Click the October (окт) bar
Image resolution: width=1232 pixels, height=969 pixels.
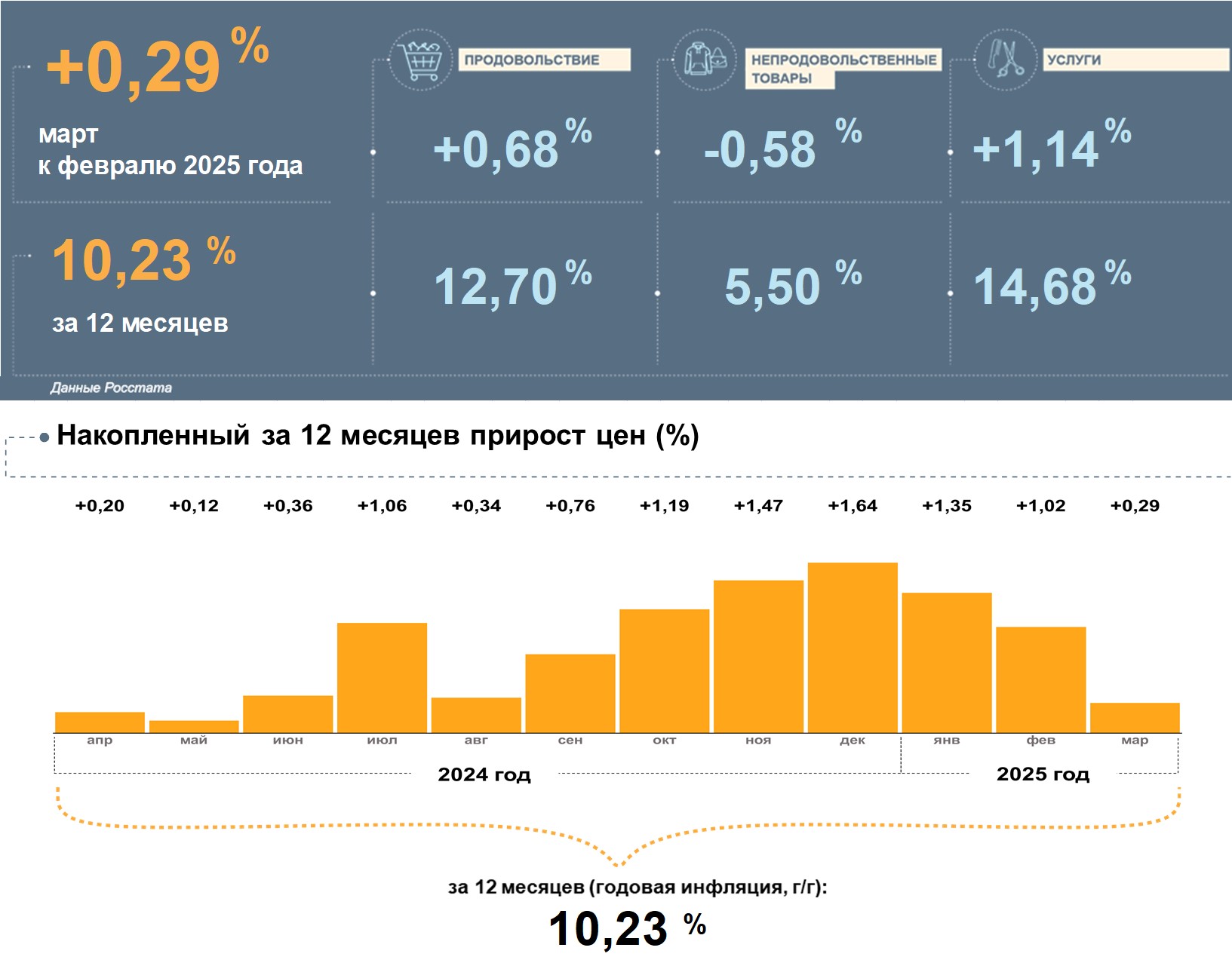tap(665, 671)
